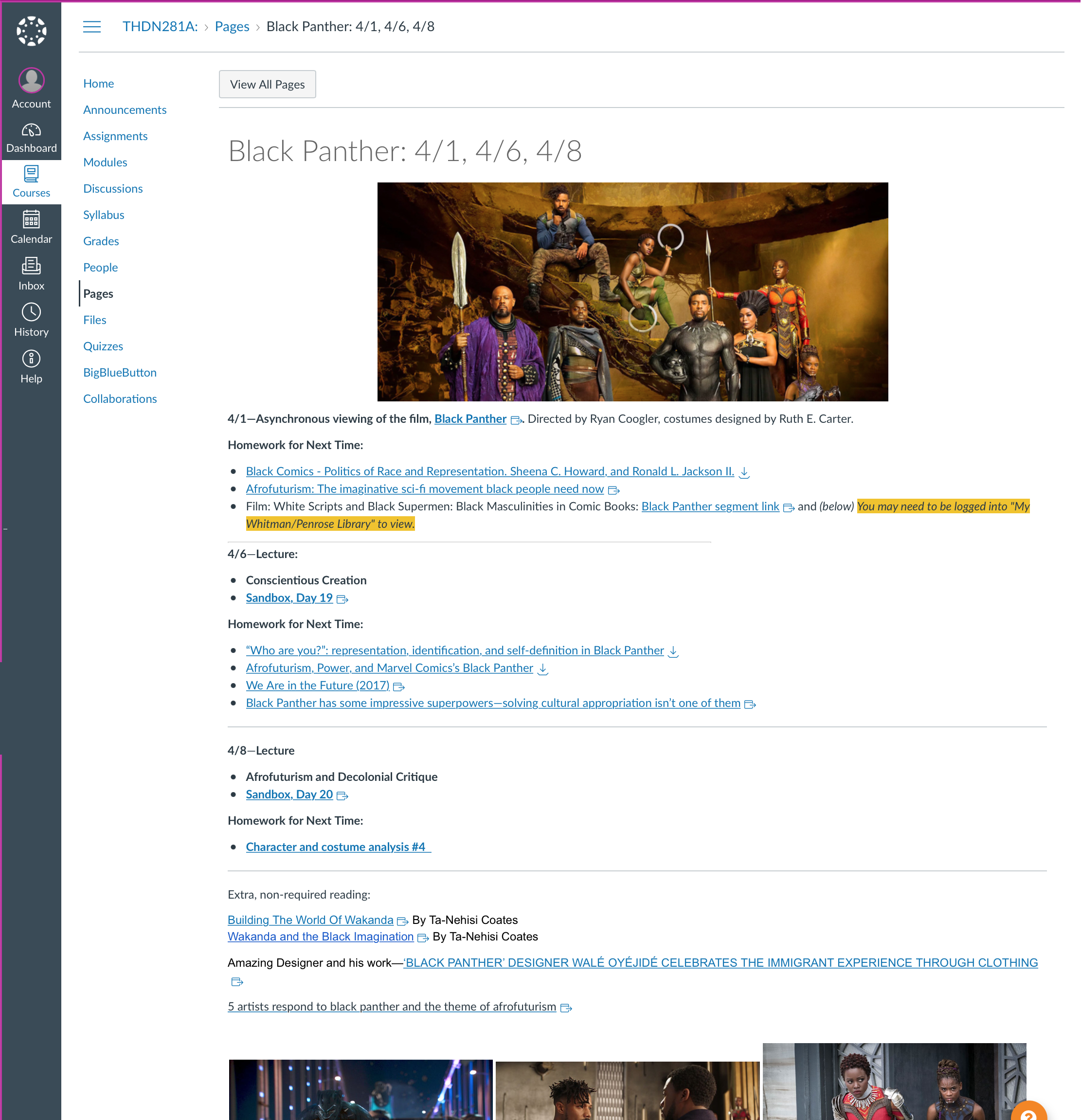
Task: Select Modules in course navigation
Action: [x=105, y=162]
